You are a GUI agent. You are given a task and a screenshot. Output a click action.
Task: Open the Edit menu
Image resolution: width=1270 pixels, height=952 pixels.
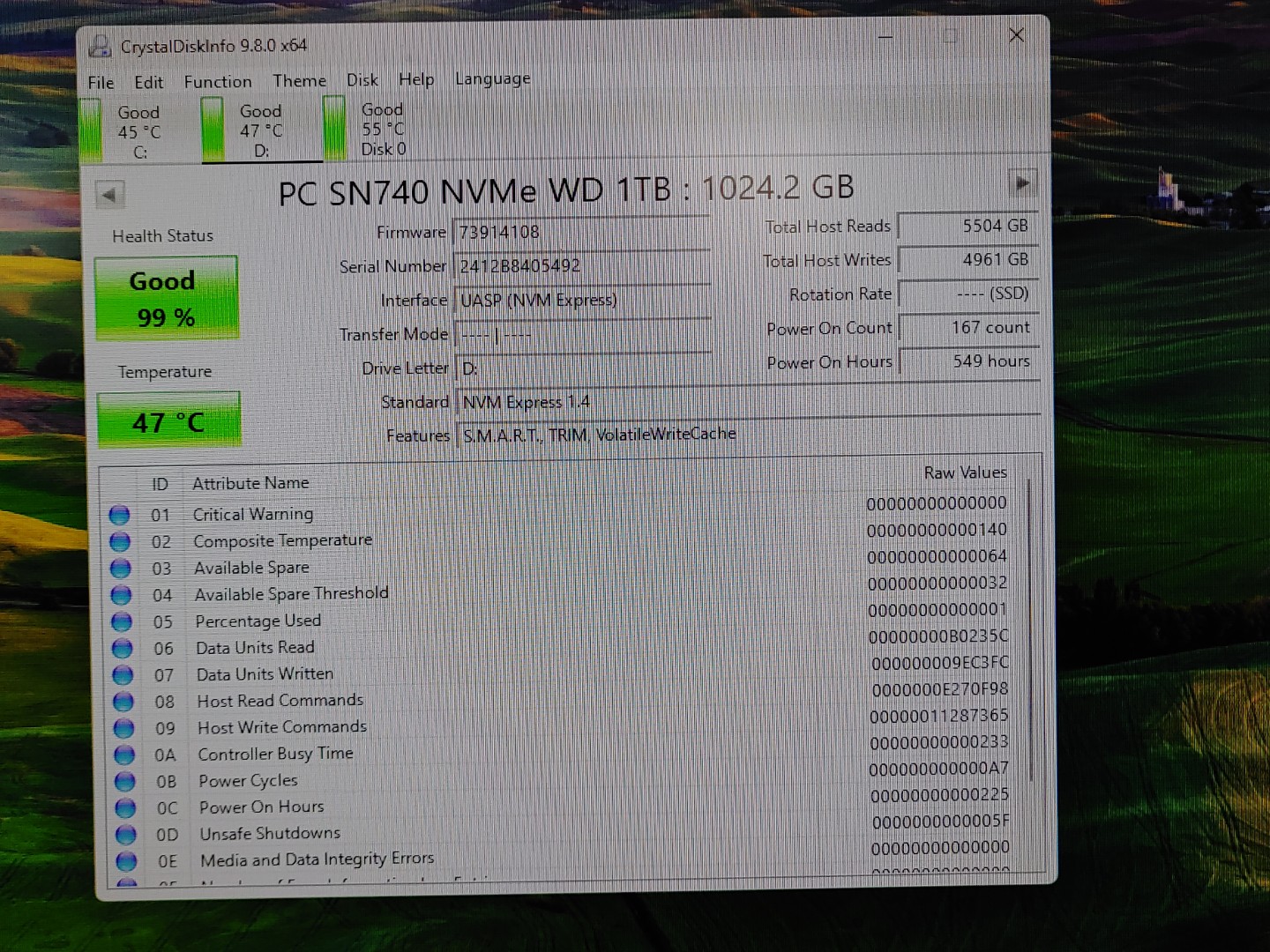[148, 82]
